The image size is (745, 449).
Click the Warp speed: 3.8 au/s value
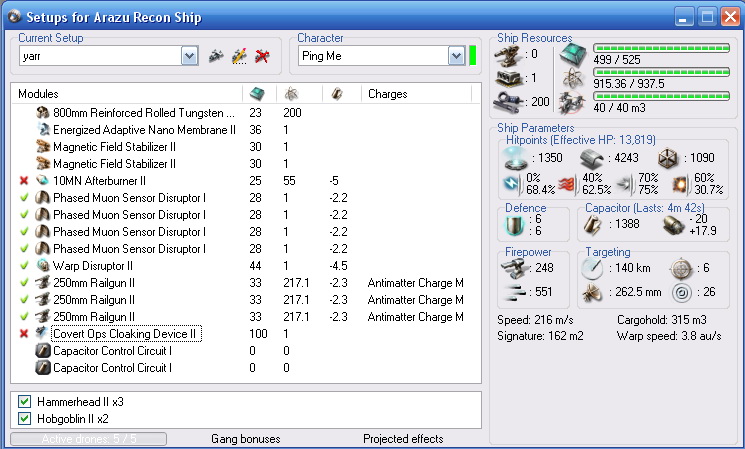(669, 336)
